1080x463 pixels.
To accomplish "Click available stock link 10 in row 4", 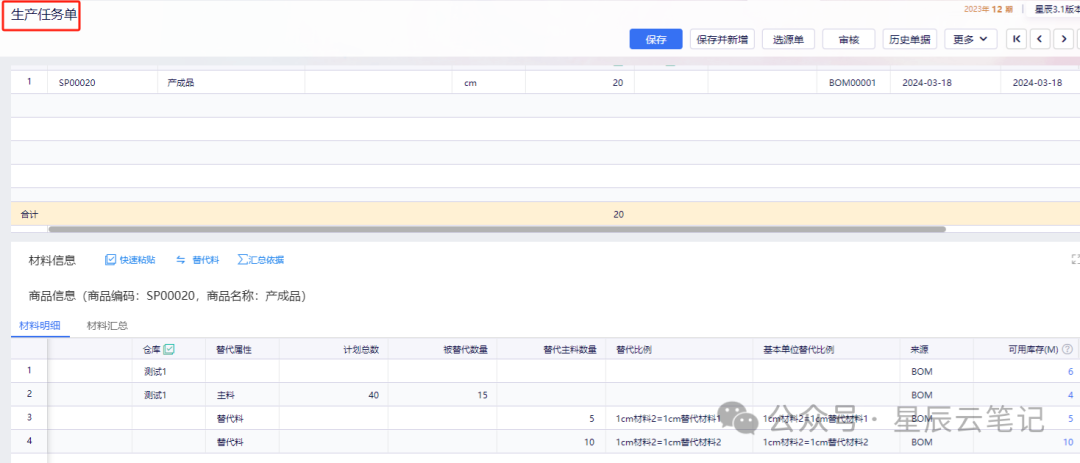I will pos(1068,442).
